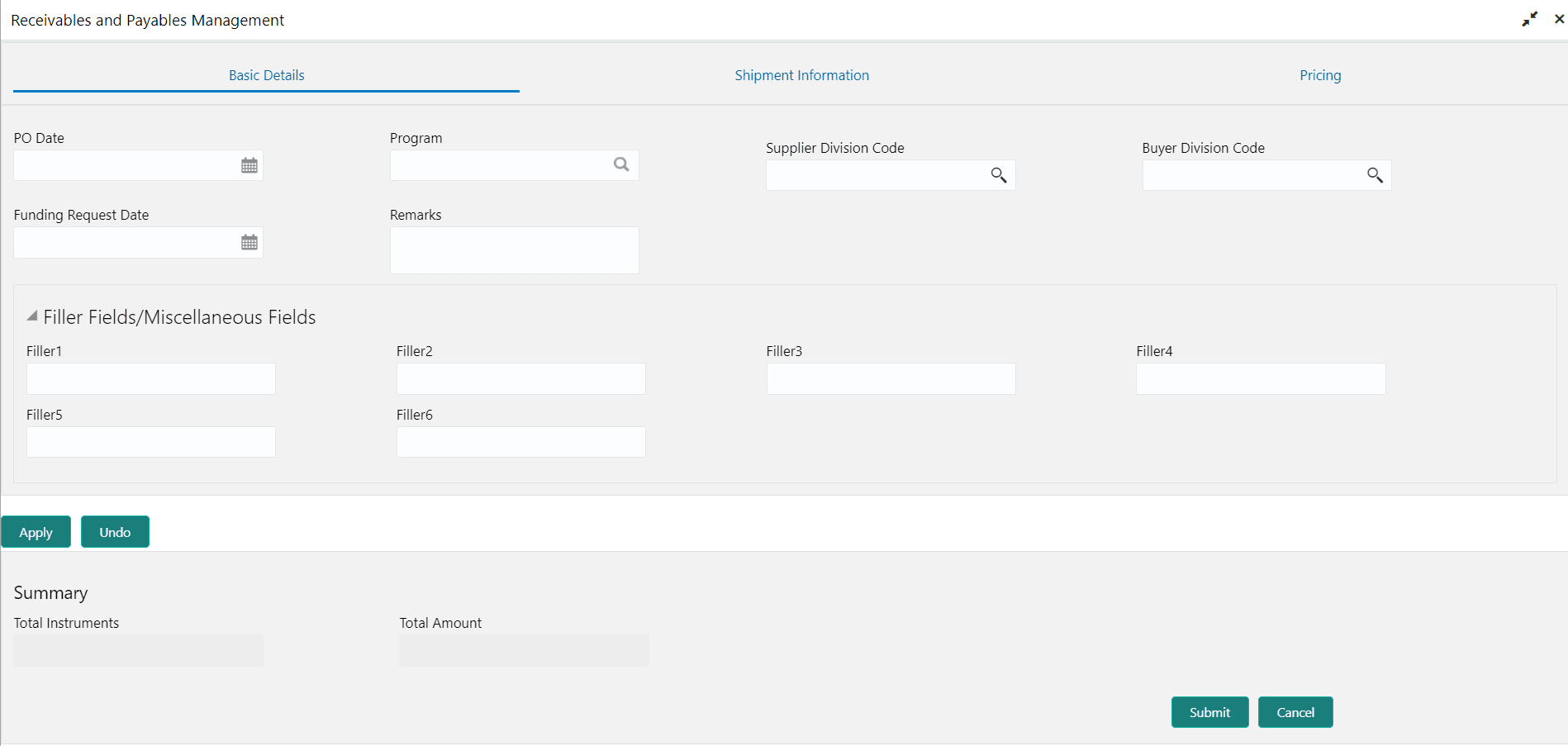Viewport: 1568px width, 746px height.
Task: Collapse the Filler Fields/Miscellaneous Fields section
Action: pyautogui.click(x=32, y=316)
